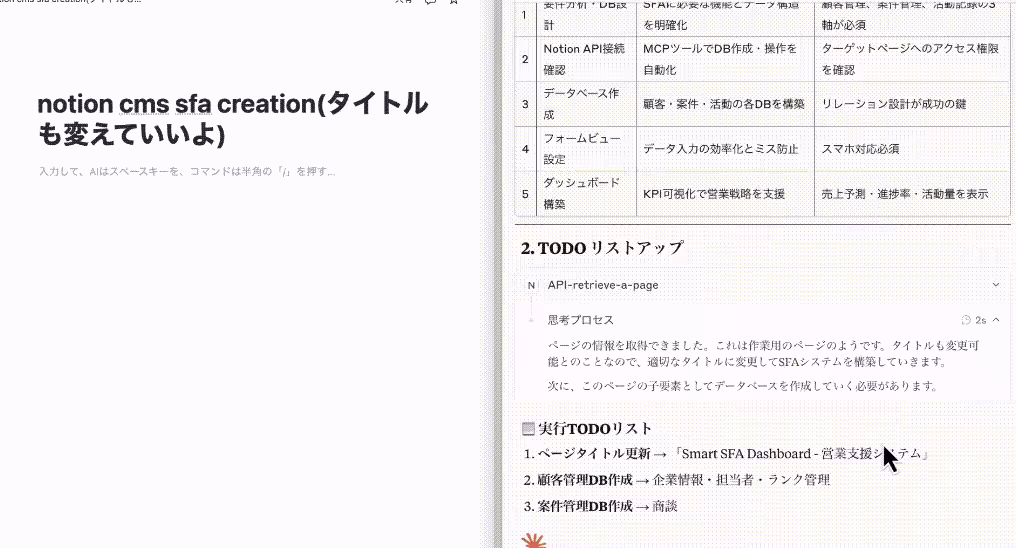Click the empty body placeholder text 入力して
The width and height of the screenshot is (1016, 548).
pyautogui.click(x=186, y=172)
